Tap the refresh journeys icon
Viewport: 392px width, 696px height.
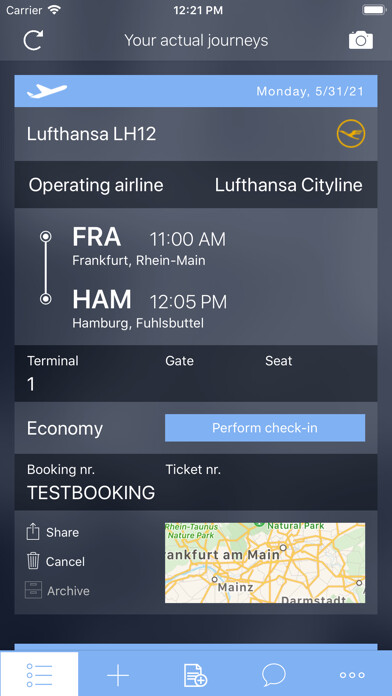pos(33,40)
